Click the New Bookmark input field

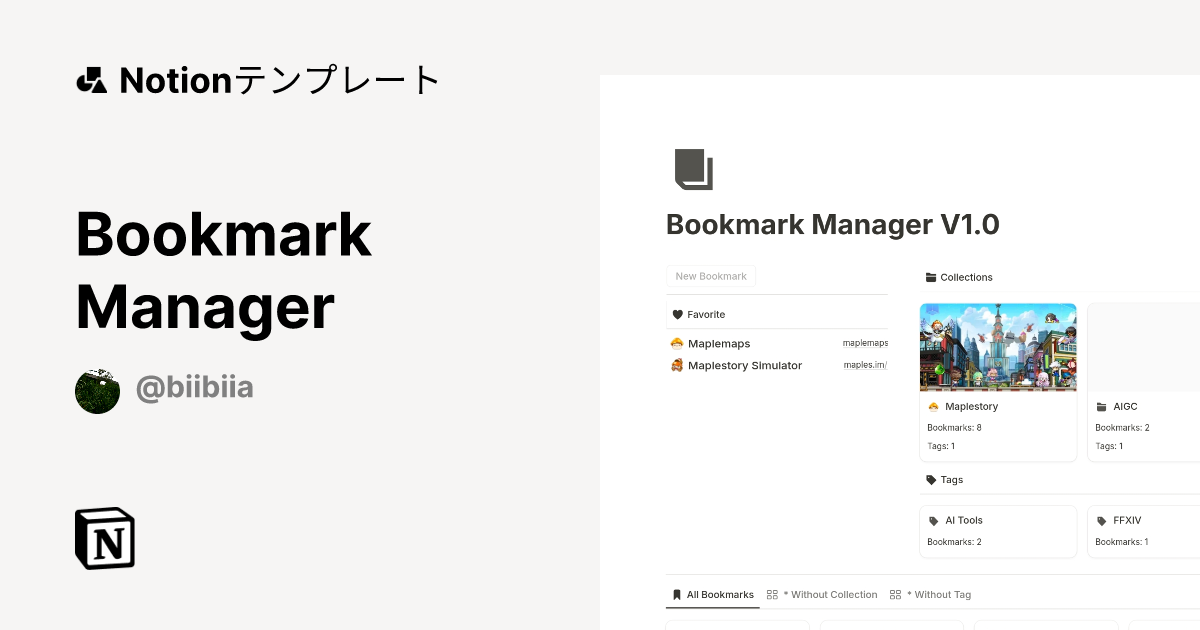pyautogui.click(x=711, y=276)
